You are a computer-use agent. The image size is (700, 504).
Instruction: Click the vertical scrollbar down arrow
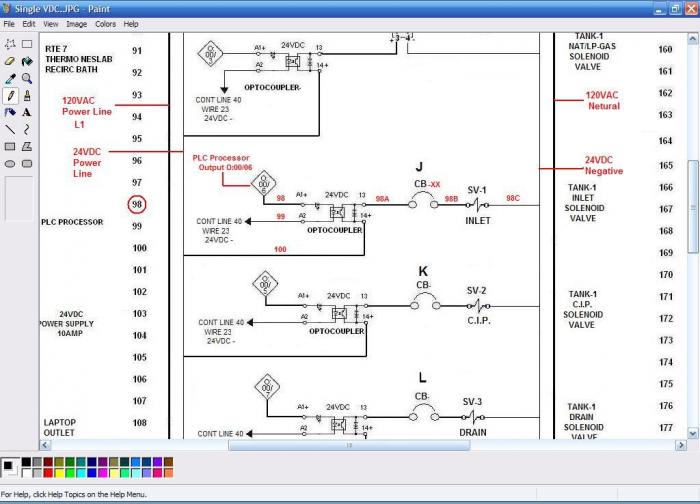tap(692, 433)
